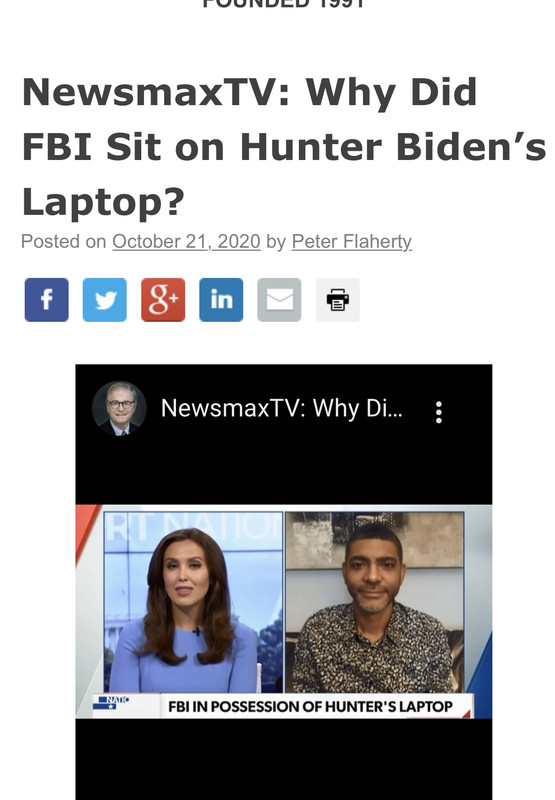Image resolution: width=555 pixels, height=800 pixels.
Task: Click the male guest's video frame
Action: pos(374,602)
